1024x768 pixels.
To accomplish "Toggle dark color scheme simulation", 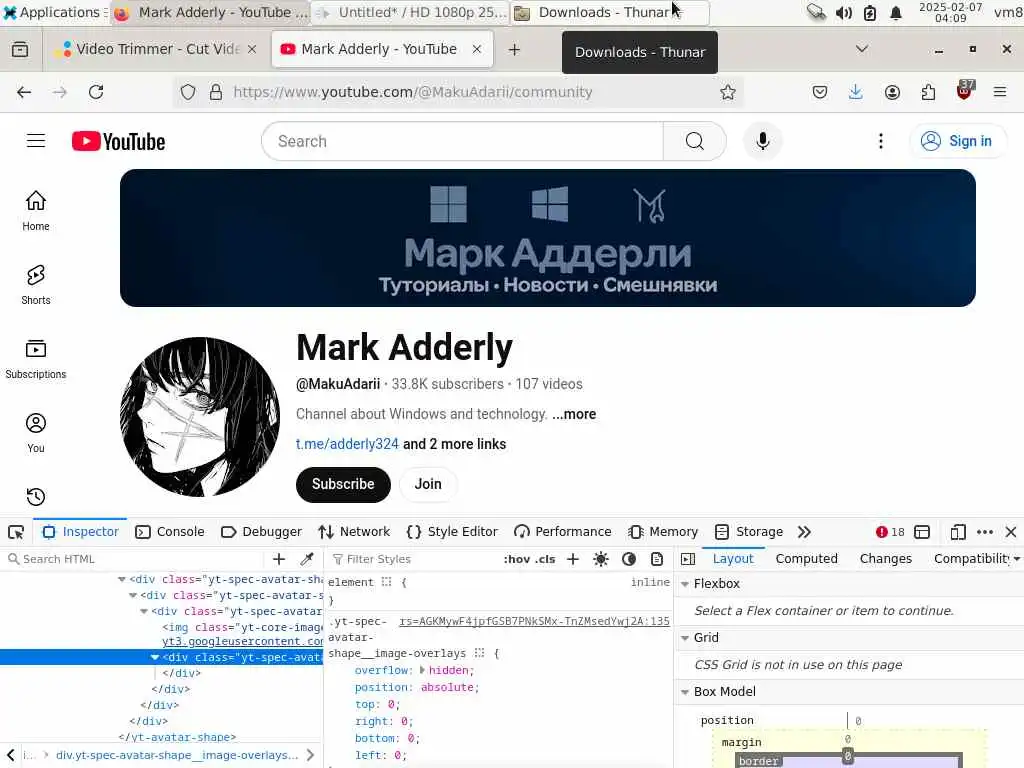I will coord(629,559).
